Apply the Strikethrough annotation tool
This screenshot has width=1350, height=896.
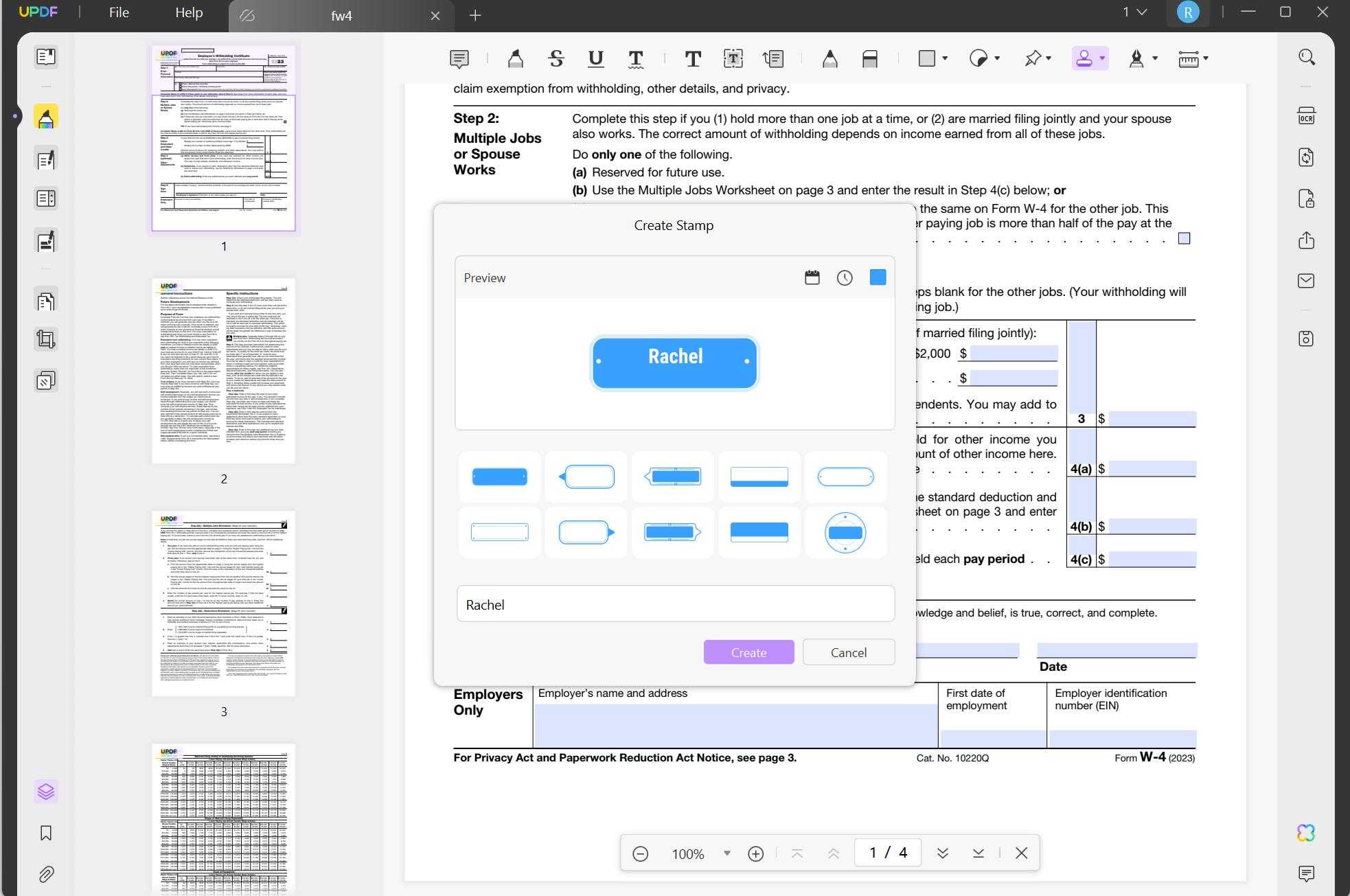coord(555,59)
